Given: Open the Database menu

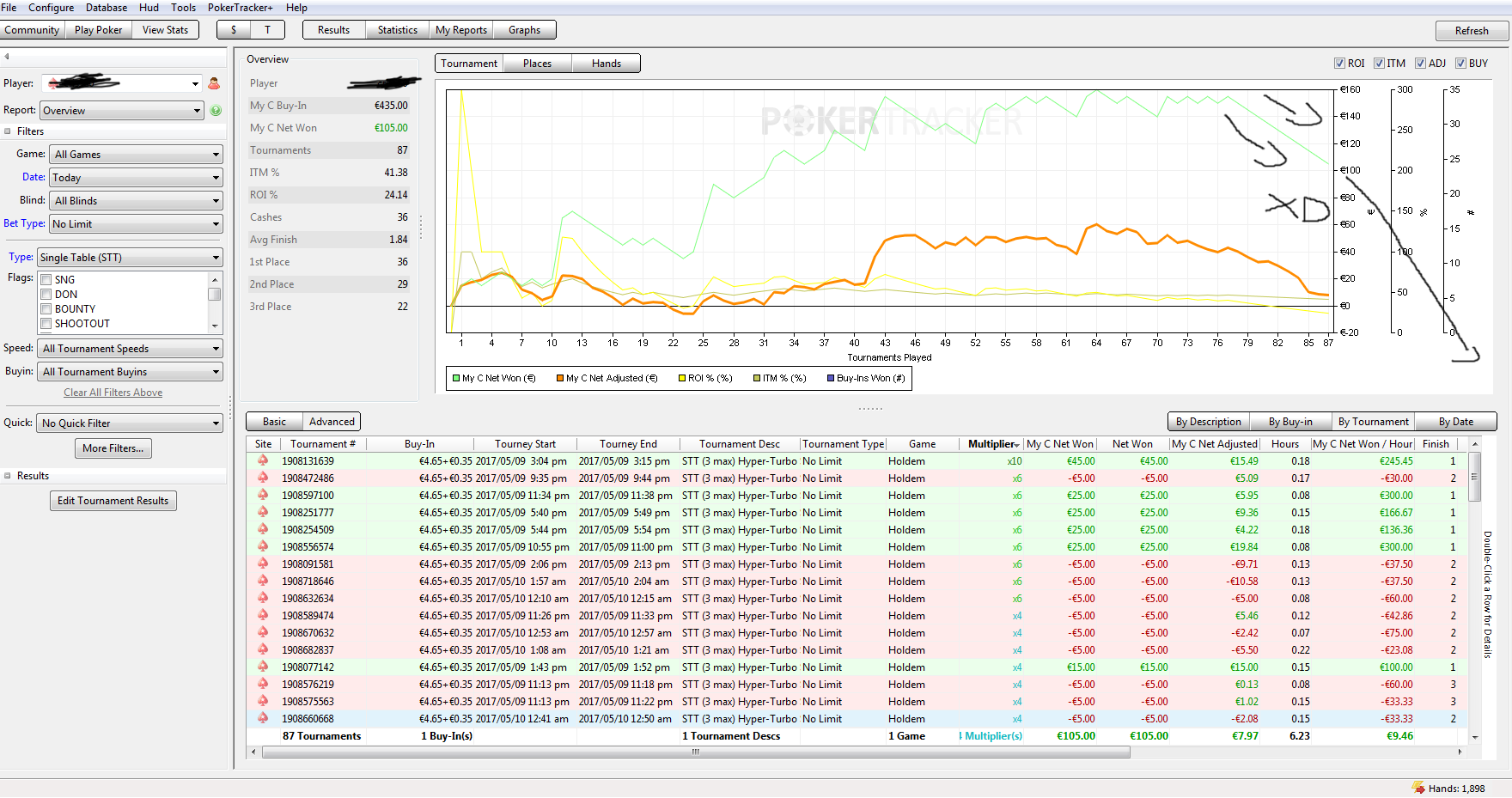Looking at the screenshot, I should (107, 8).
